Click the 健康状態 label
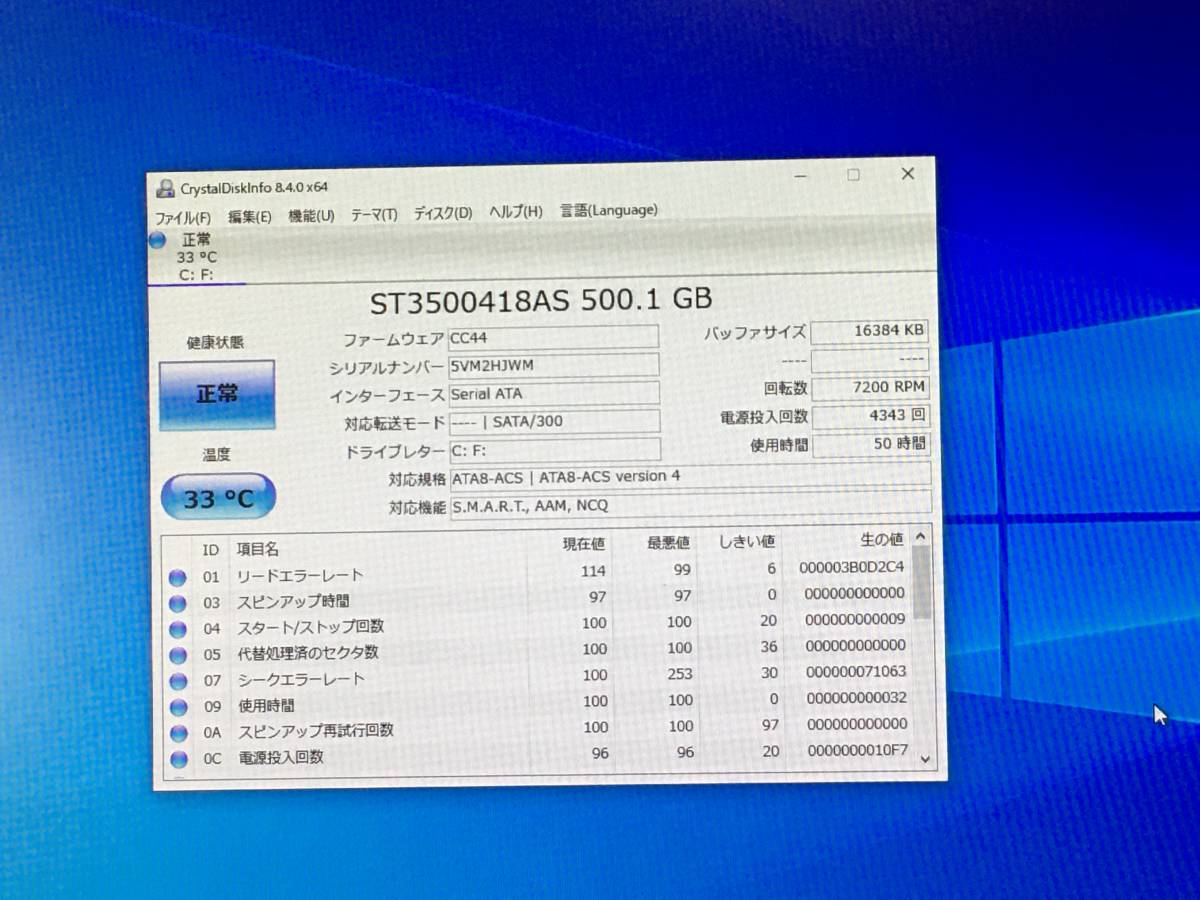 [215, 343]
